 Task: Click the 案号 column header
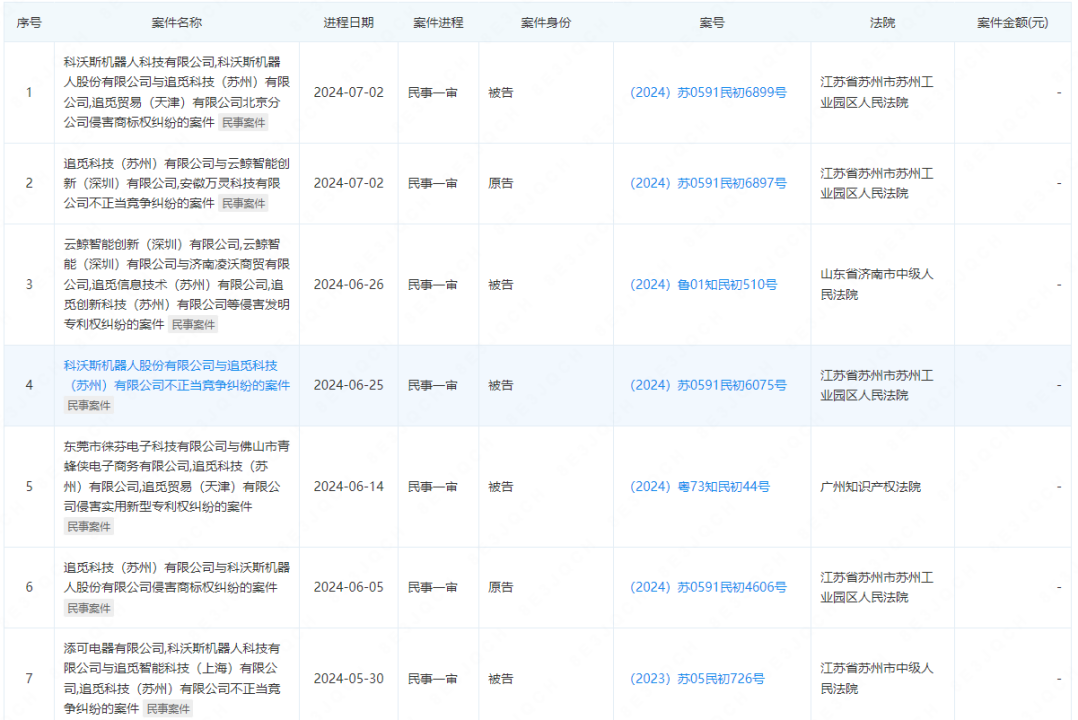(712, 23)
